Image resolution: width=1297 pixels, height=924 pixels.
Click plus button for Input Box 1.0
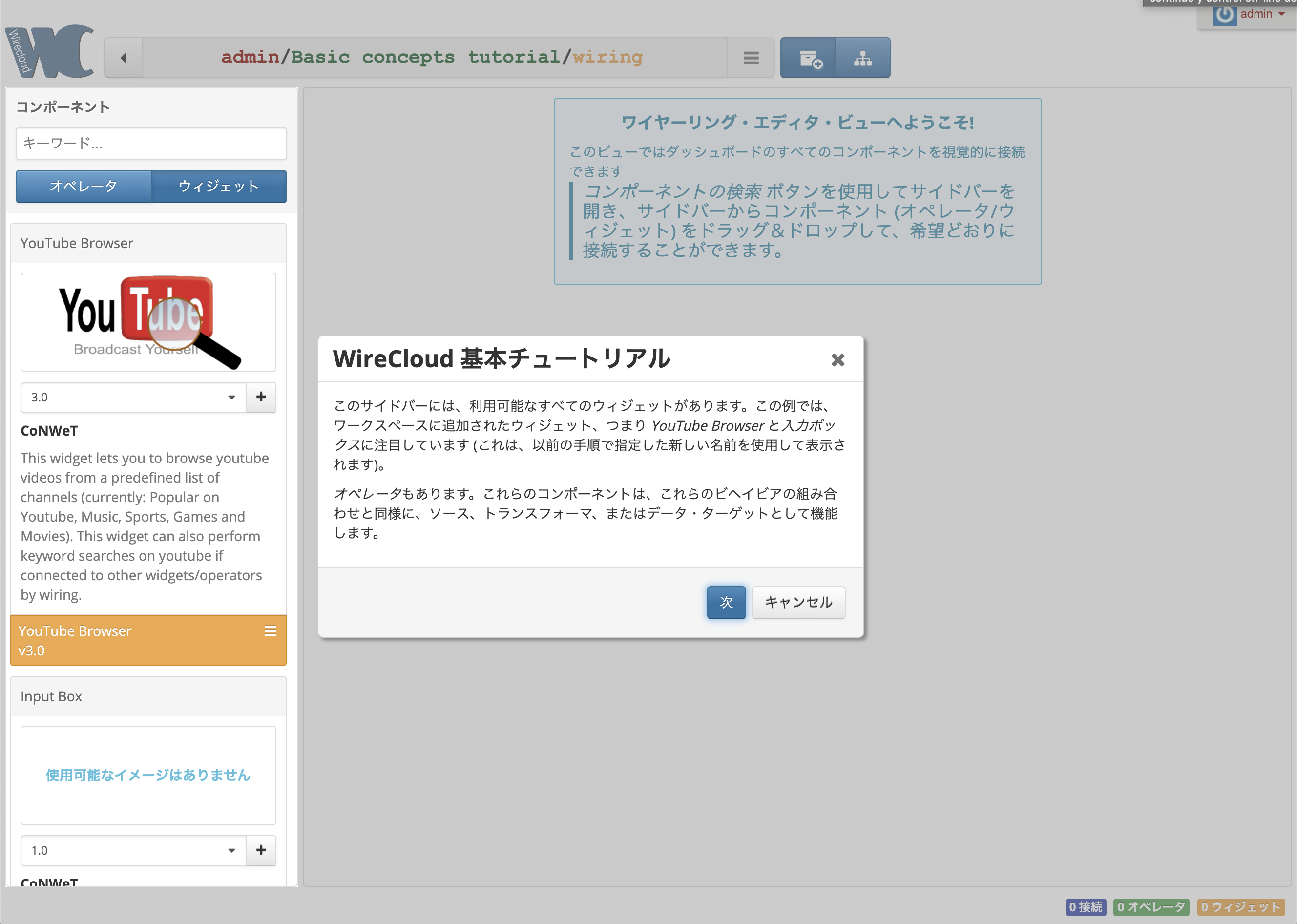click(x=261, y=850)
